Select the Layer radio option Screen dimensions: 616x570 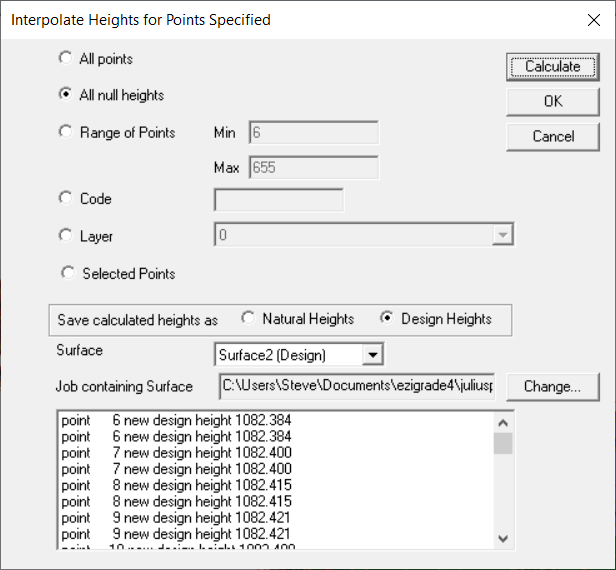point(66,236)
